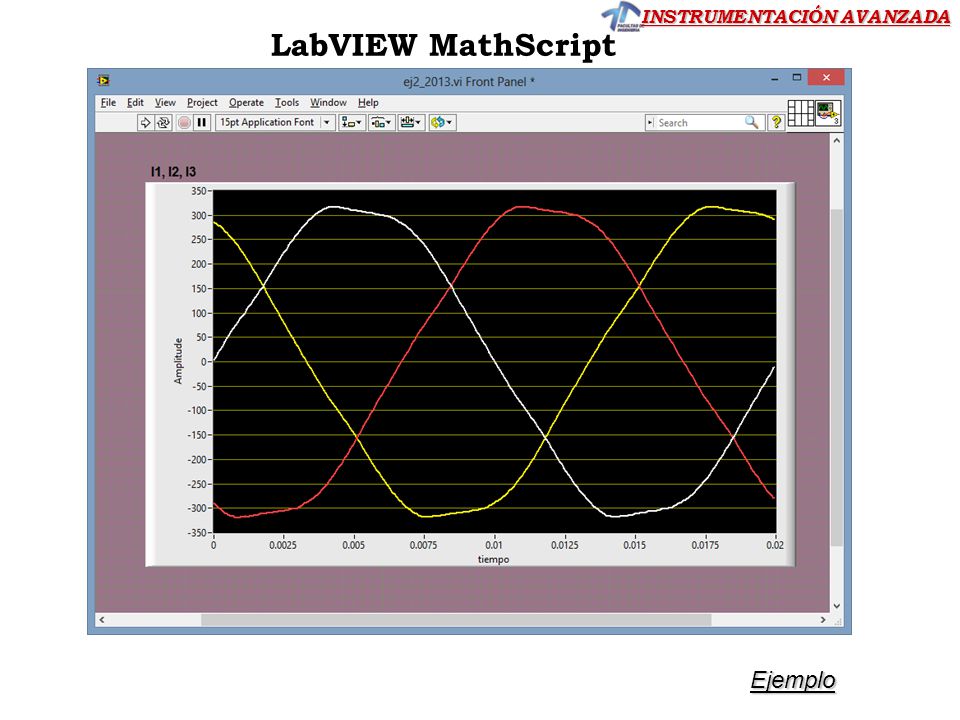Open the Distribute Objects dropdown
The width and height of the screenshot is (960, 720).
[381, 122]
